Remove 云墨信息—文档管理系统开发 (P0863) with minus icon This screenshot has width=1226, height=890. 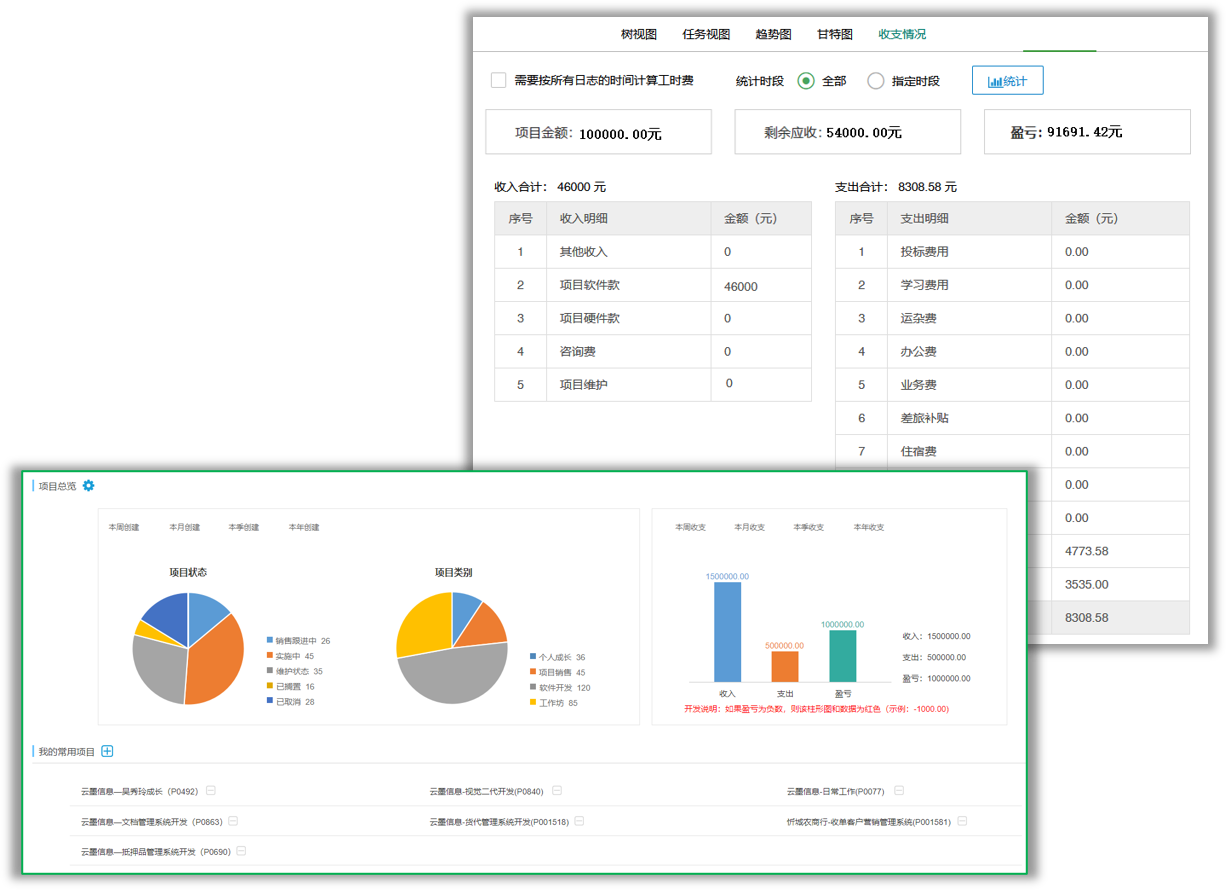point(233,821)
